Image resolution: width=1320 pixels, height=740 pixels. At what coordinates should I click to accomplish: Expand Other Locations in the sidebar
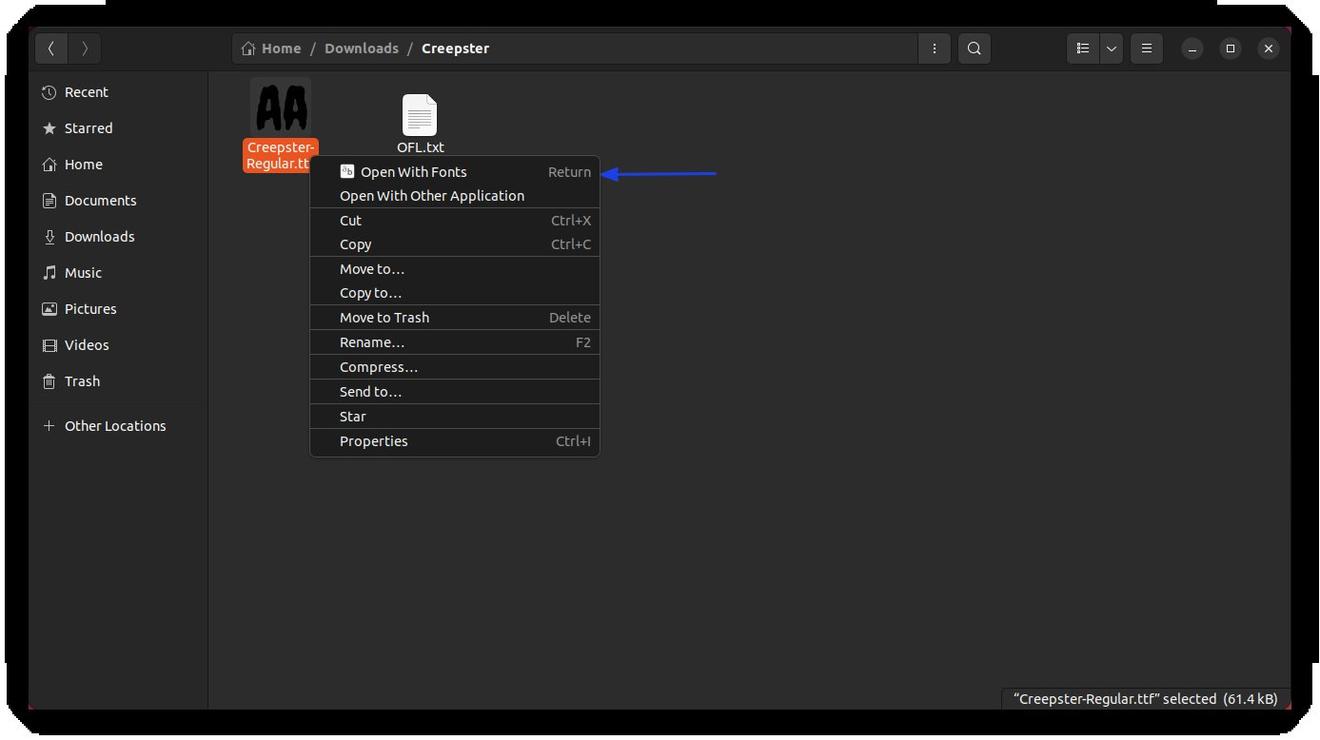[115, 425]
